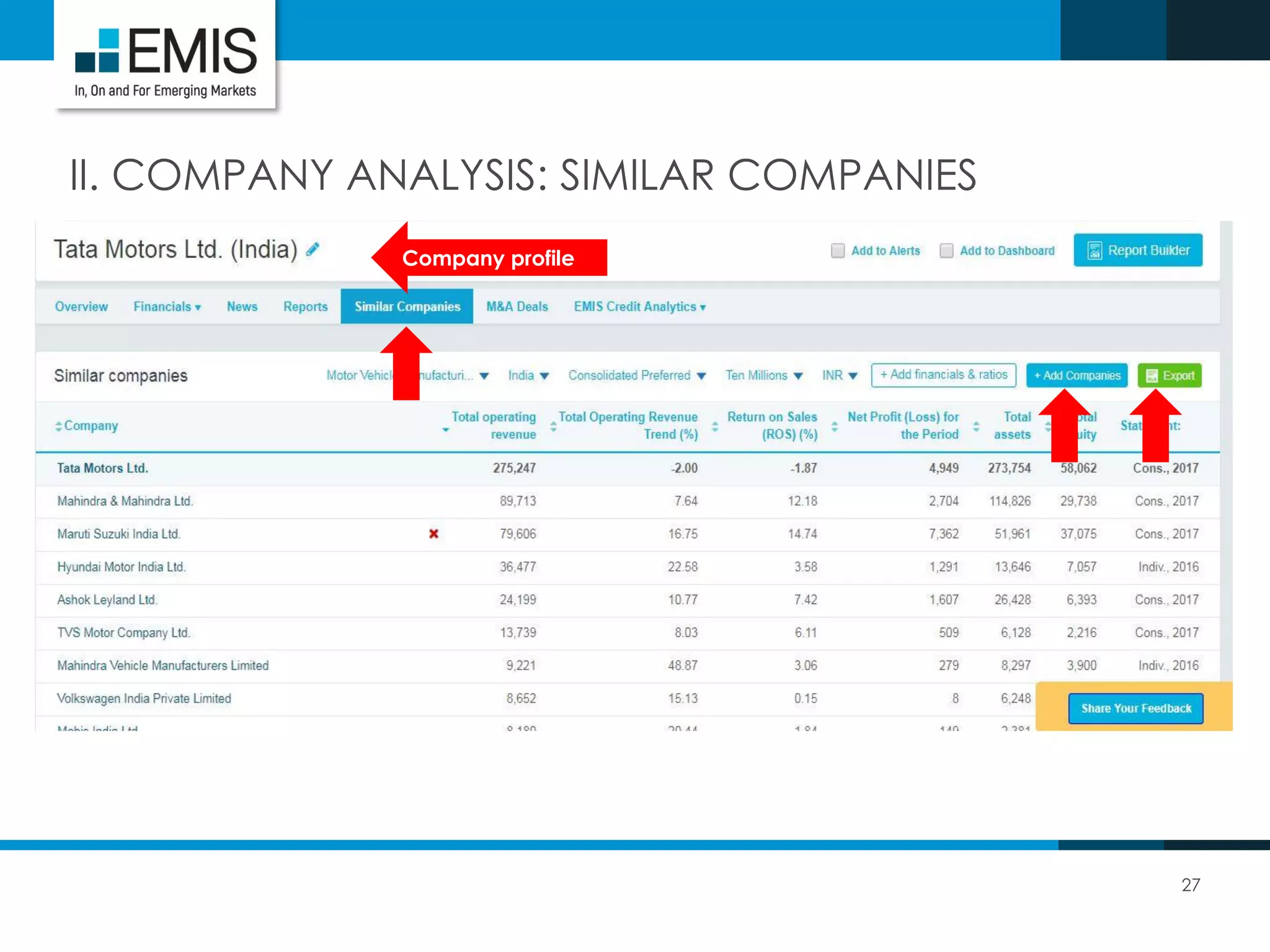Click the Add to Alerts label
The width and height of the screenshot is (1270, 952).
tap(886, 250)
